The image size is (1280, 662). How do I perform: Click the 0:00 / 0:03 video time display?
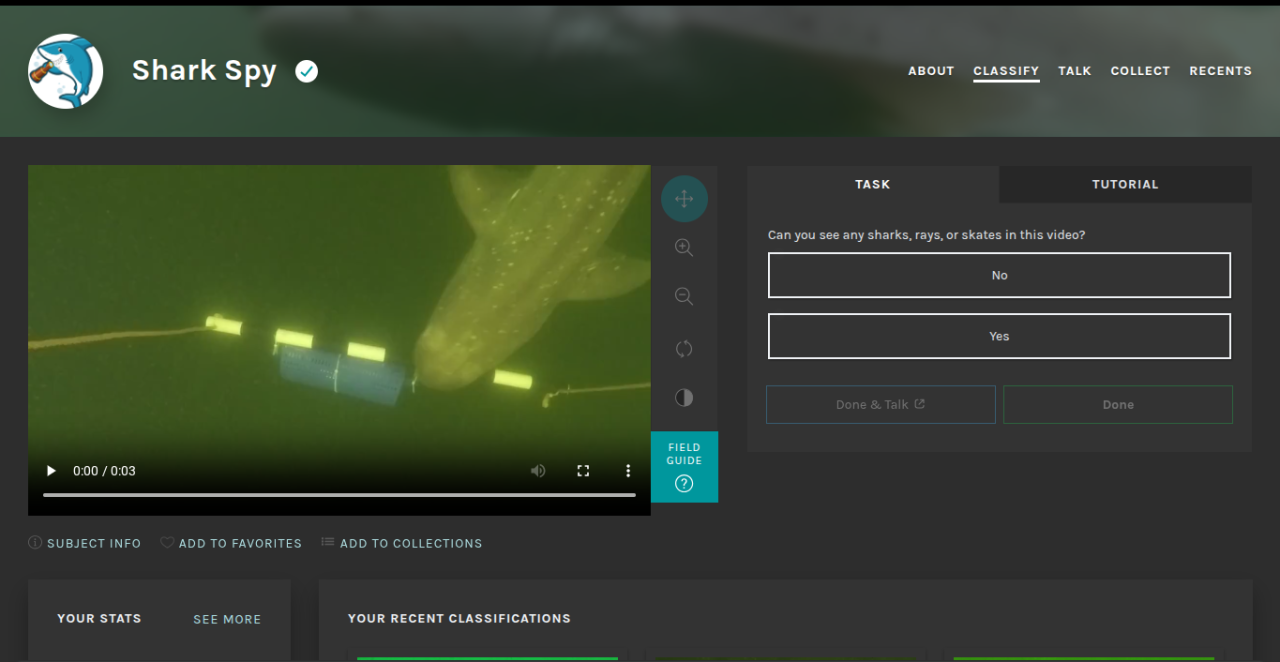pyautogui.click(x=104, y=471)
